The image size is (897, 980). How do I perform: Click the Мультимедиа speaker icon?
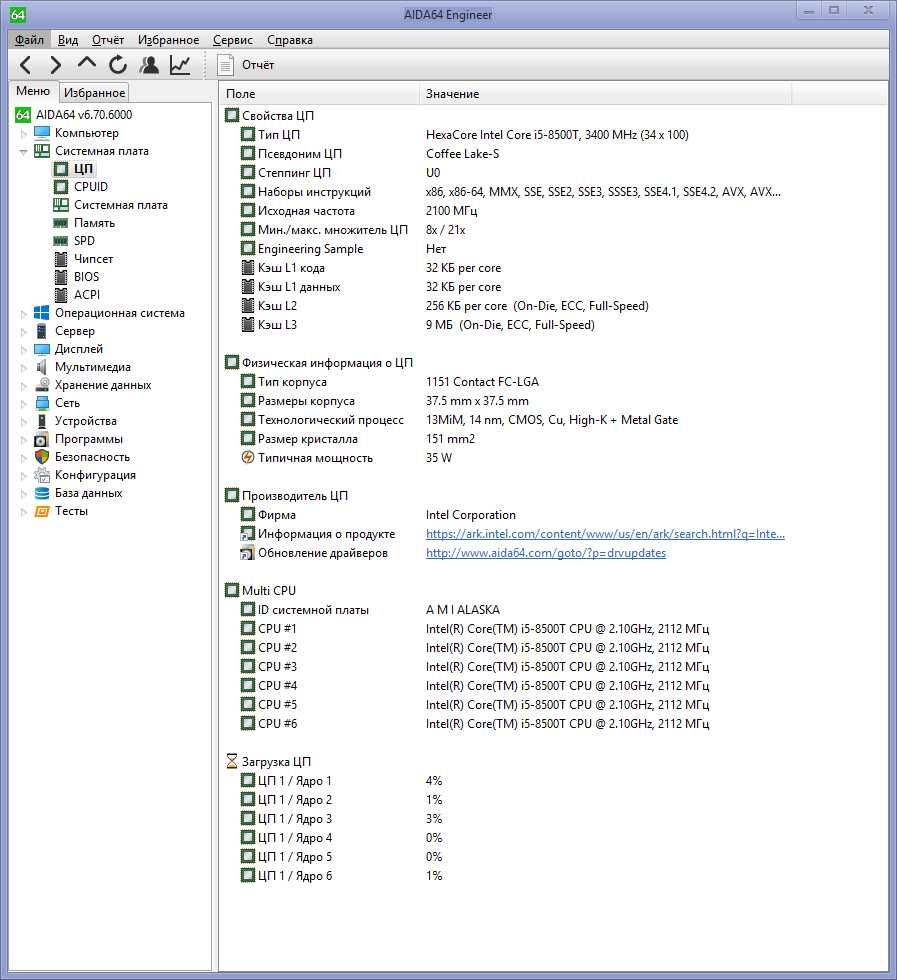(x=42, y=367)
